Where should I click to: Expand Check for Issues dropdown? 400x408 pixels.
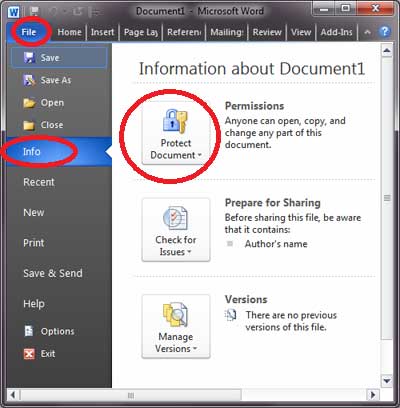176,230
